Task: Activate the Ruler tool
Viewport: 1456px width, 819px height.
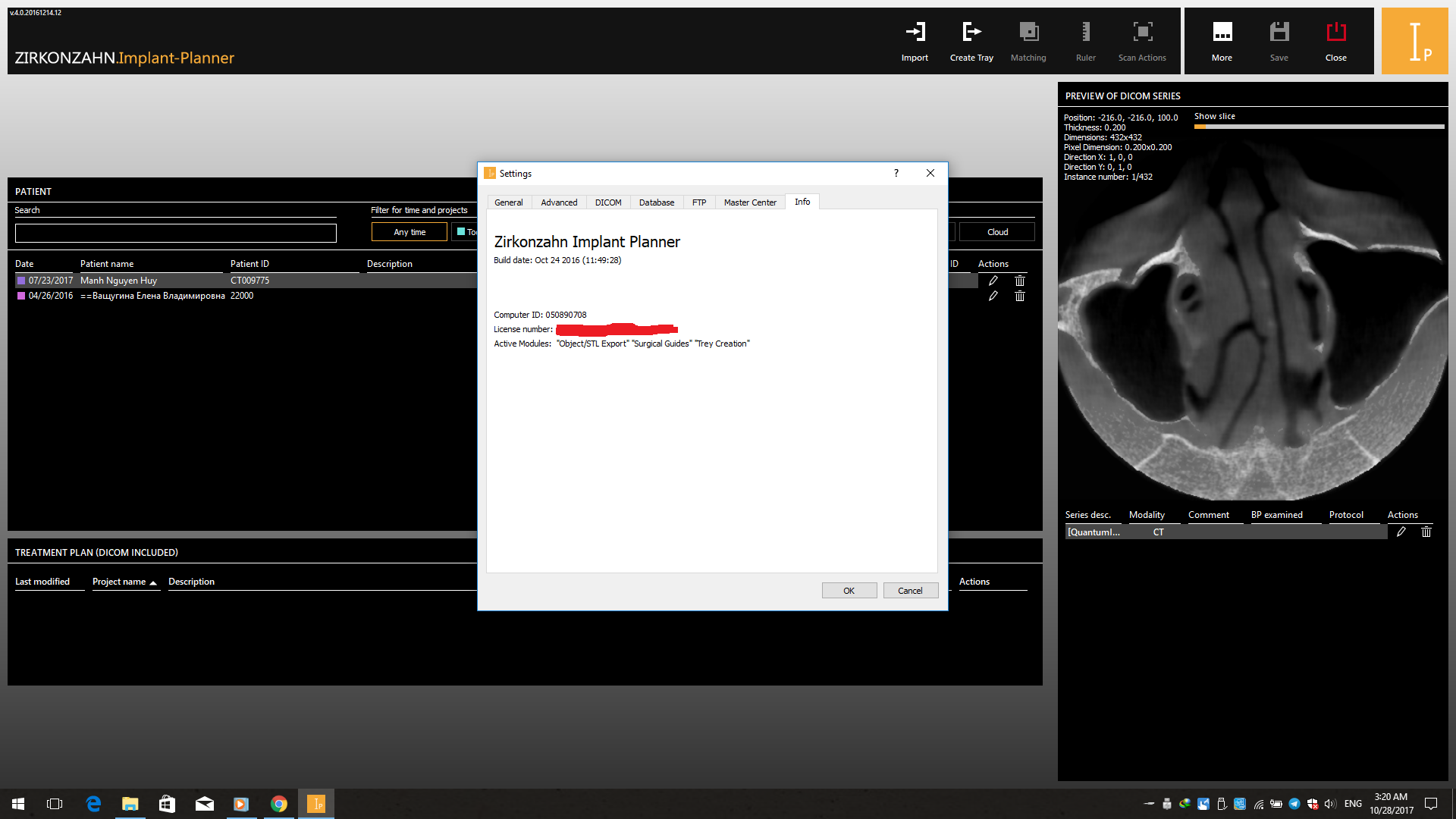Action: [1085, 41]
